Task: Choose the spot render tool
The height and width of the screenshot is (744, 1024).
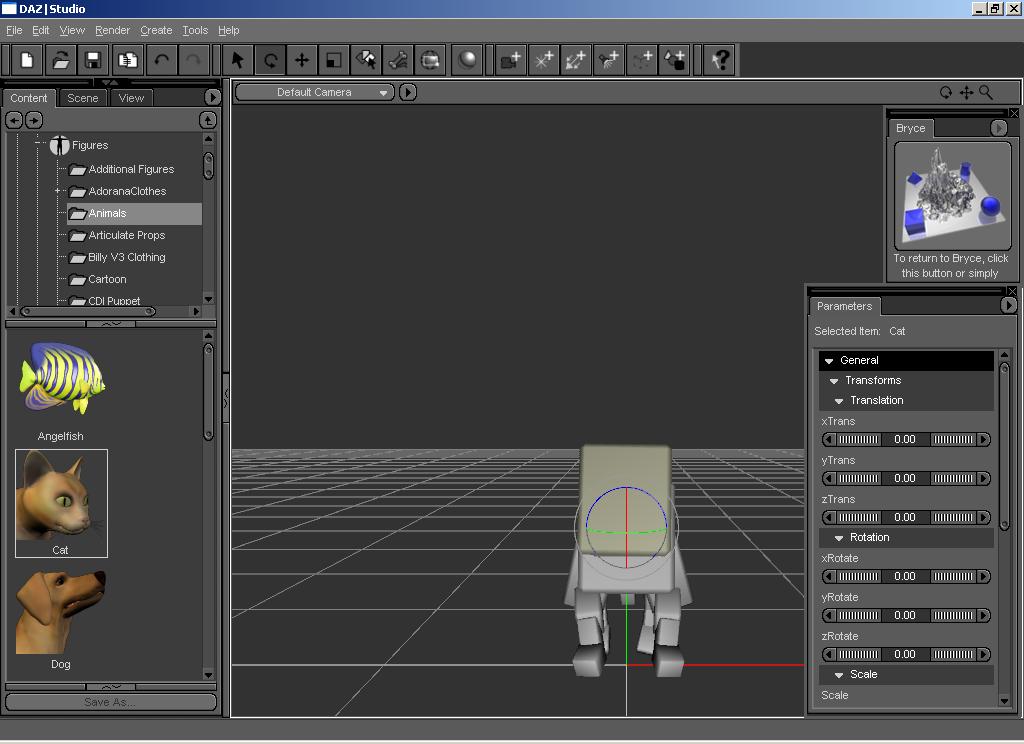Action: [x=430, y=60]
